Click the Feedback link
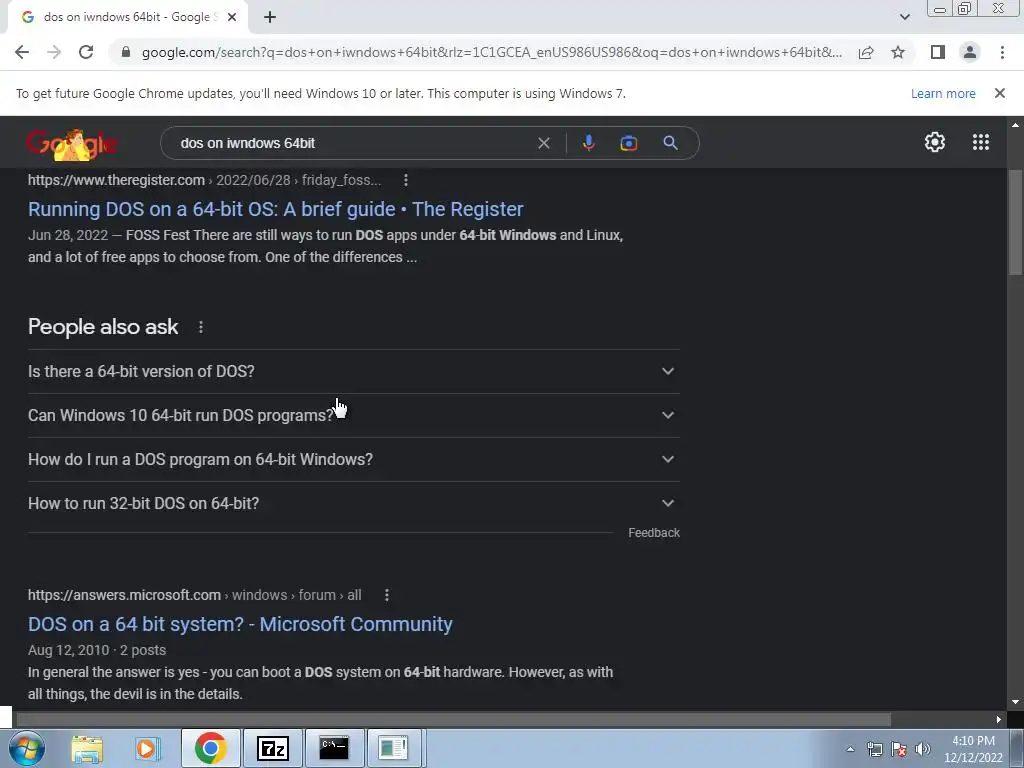This screenshot has width=1024, height=768. (x=654, y=533)
